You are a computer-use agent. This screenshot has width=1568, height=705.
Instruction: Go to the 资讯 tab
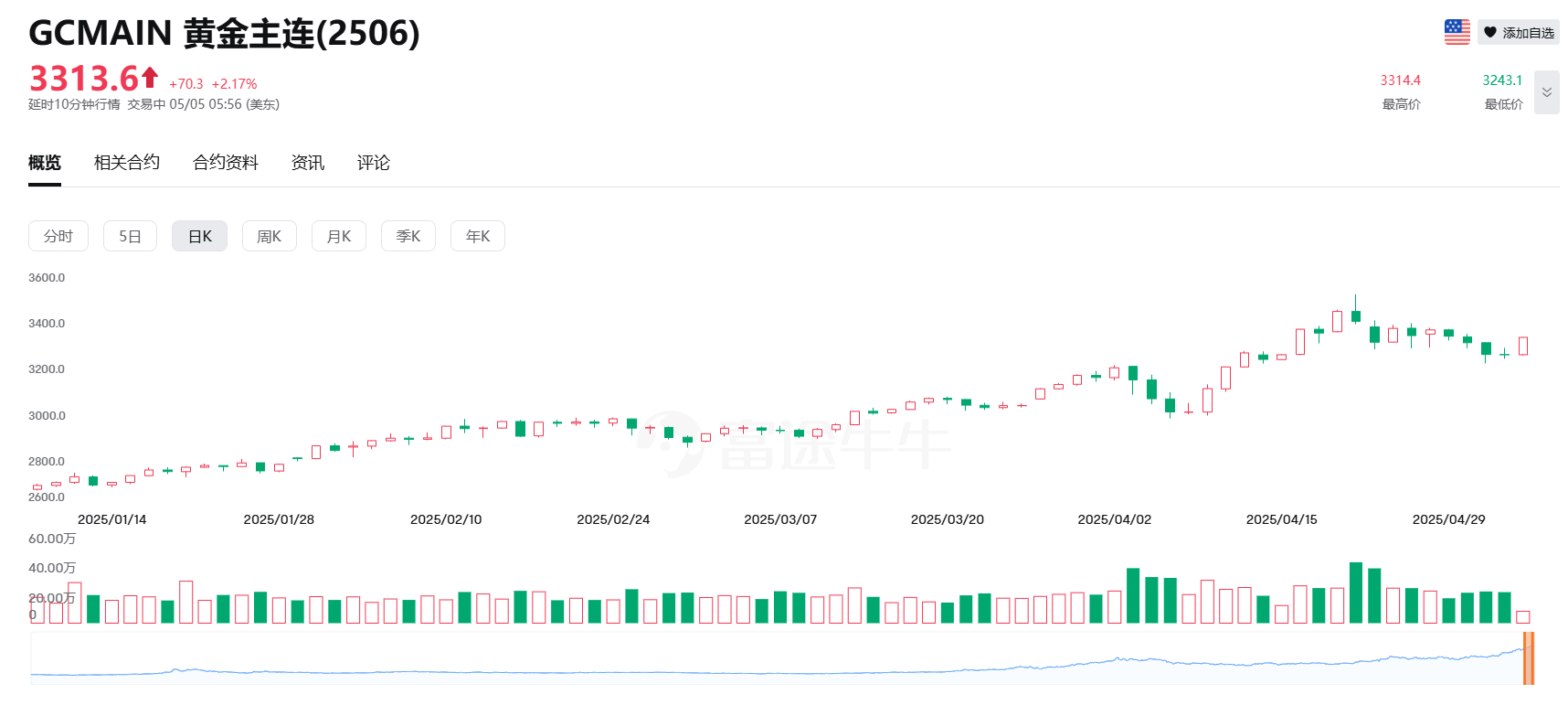(x=308, y=163)
